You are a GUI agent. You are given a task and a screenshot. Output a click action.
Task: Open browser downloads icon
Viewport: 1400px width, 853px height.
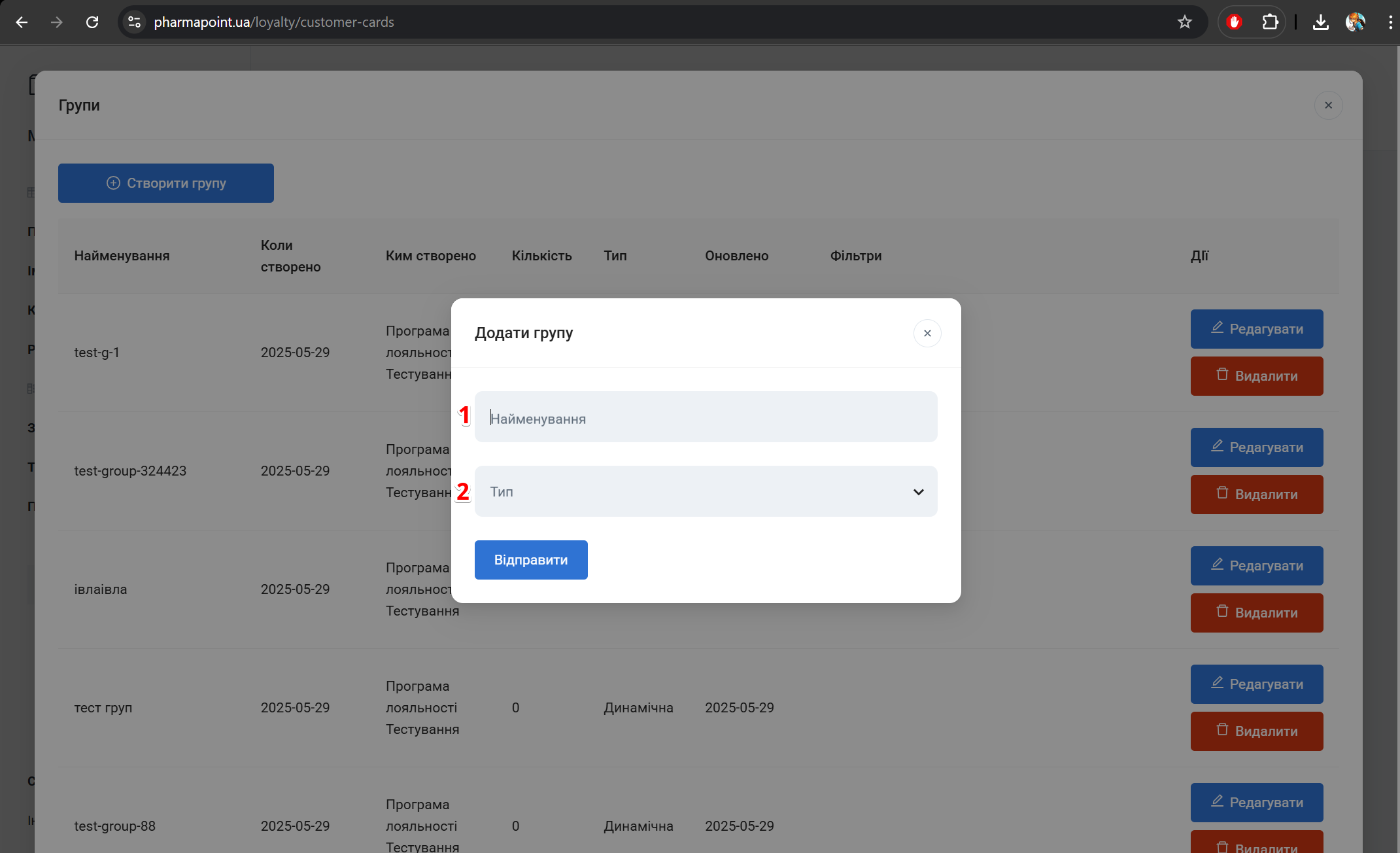(1320, 22)
